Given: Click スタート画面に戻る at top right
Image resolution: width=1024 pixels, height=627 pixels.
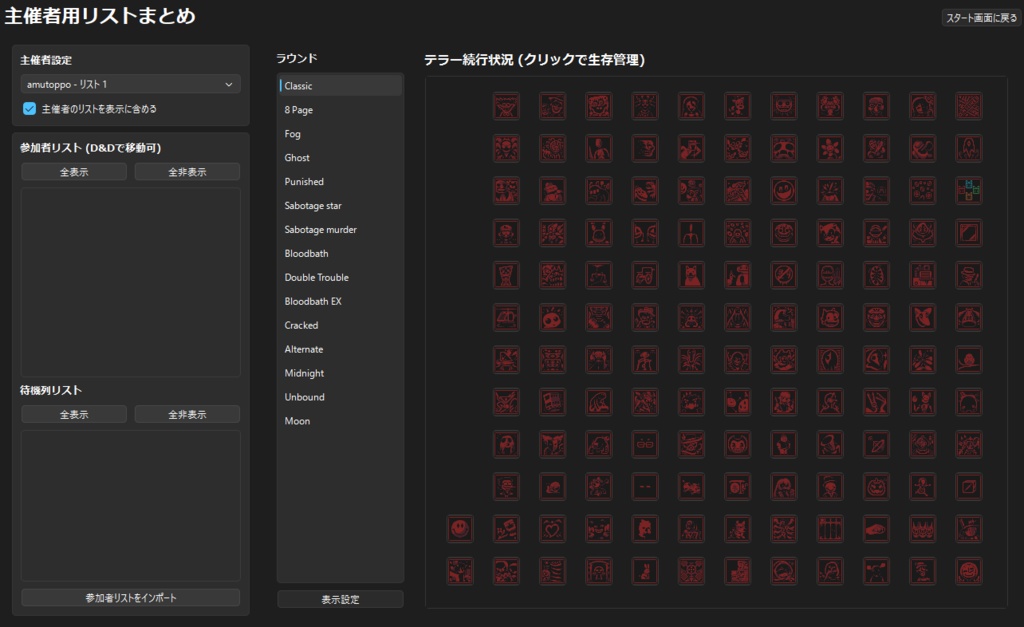Looking at the screenshot, I should [978, 18].
